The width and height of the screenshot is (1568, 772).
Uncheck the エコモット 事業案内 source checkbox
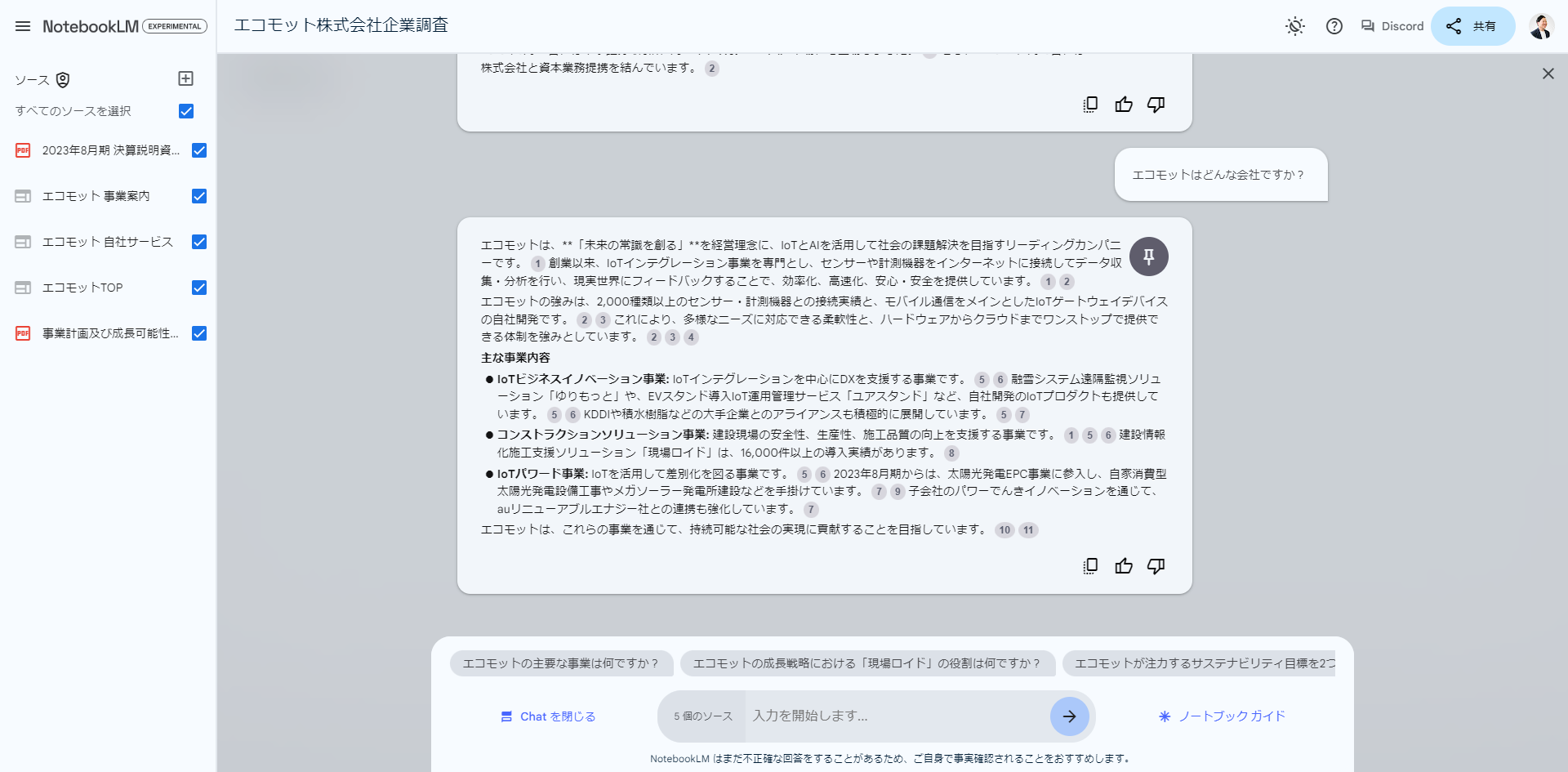coord(199,196)
